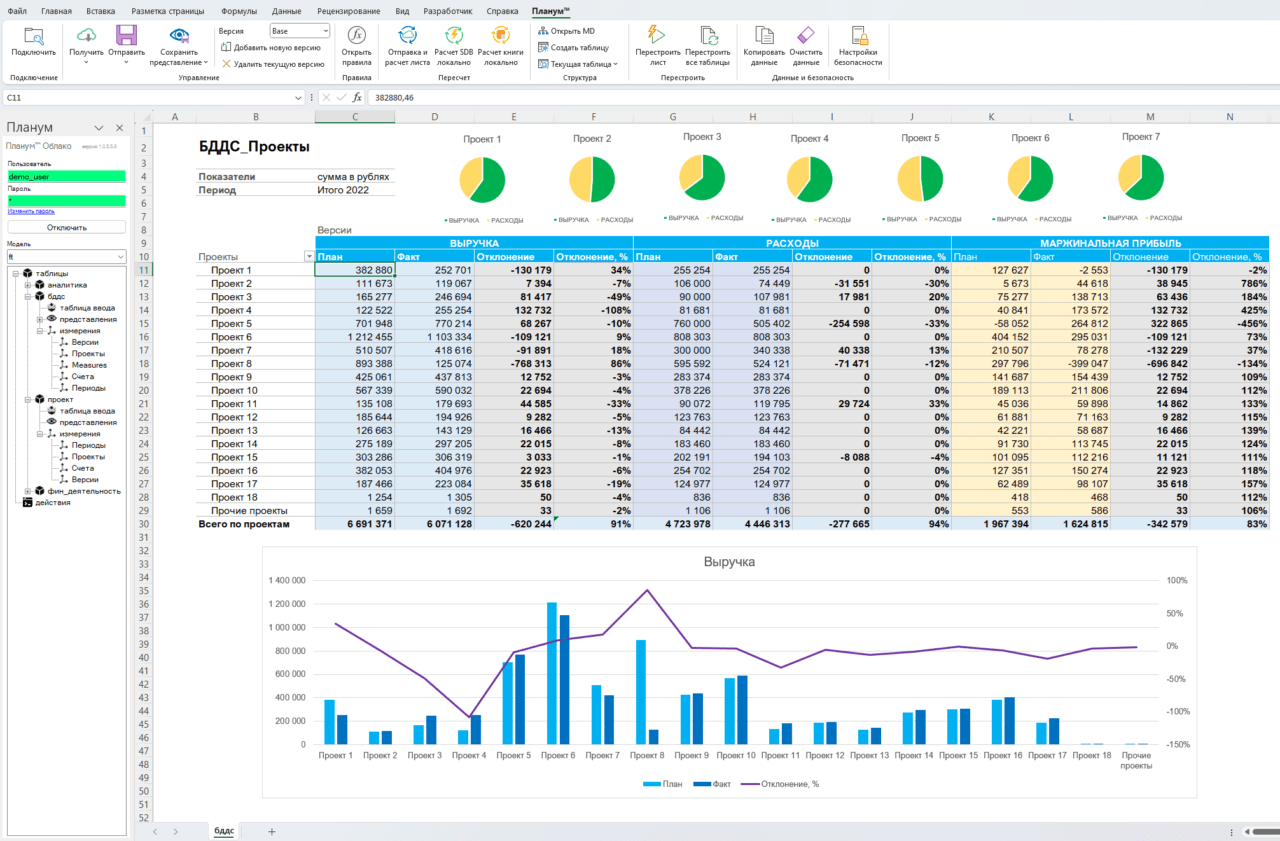Collapse the бддс tree node
Viewport: 1280px width, 841px height.
pos(27,297)
